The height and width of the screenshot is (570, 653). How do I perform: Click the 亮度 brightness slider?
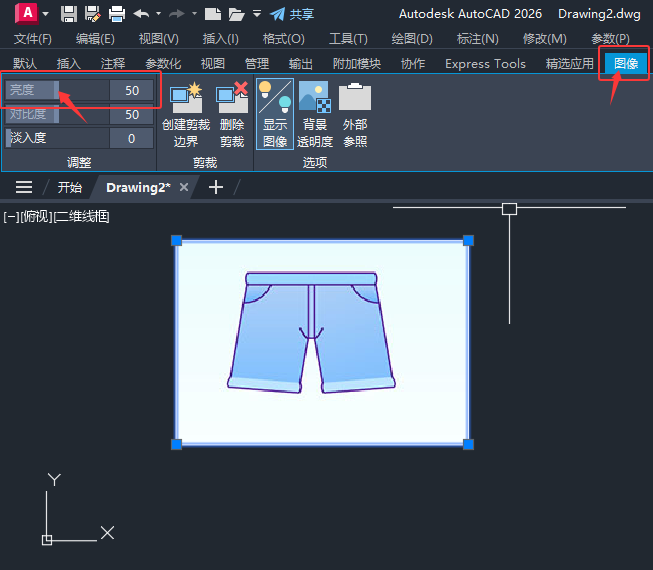coord(56,90)
